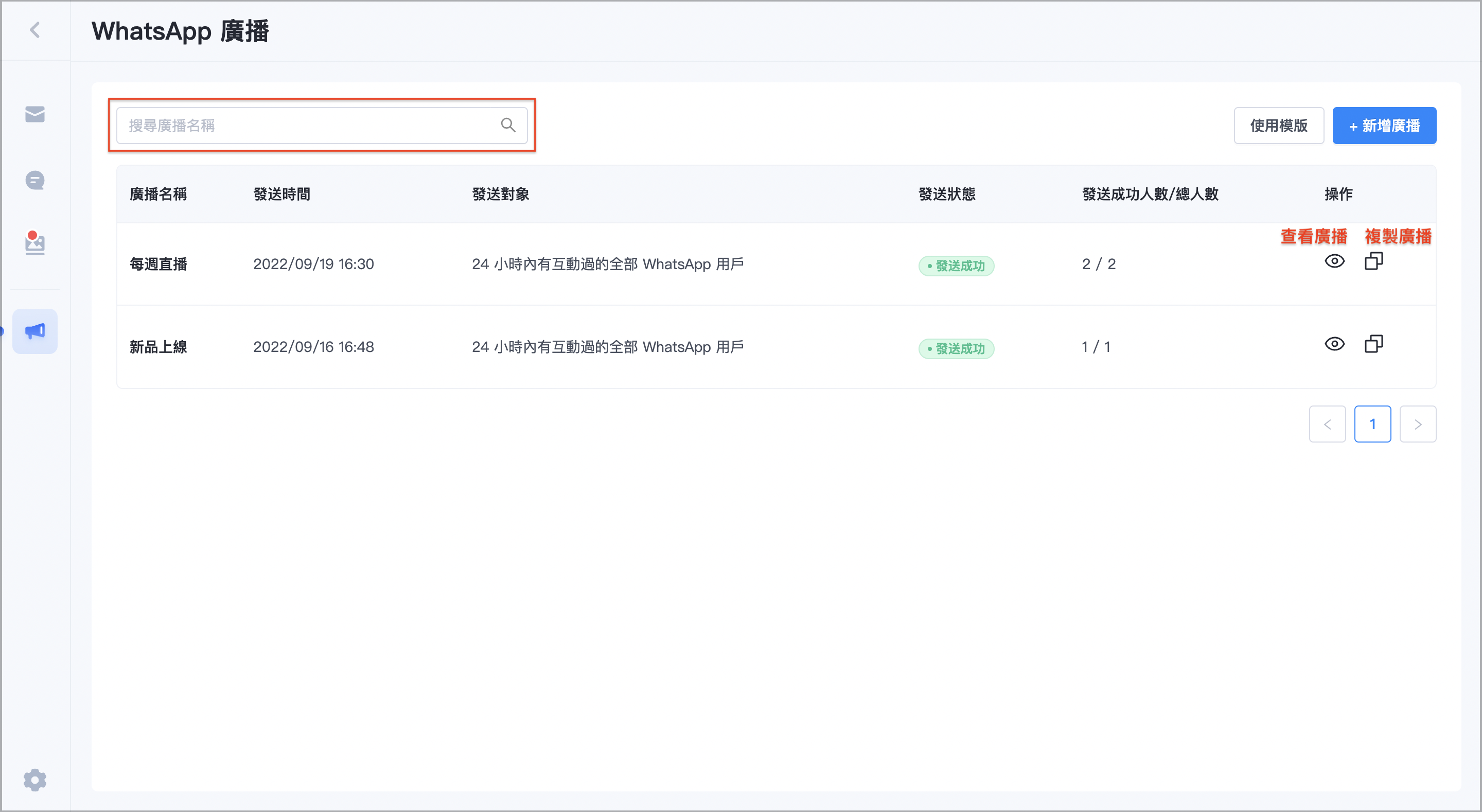
Task: Click the 2022/09/19 16:30 send time
Action: coord(313,264)
